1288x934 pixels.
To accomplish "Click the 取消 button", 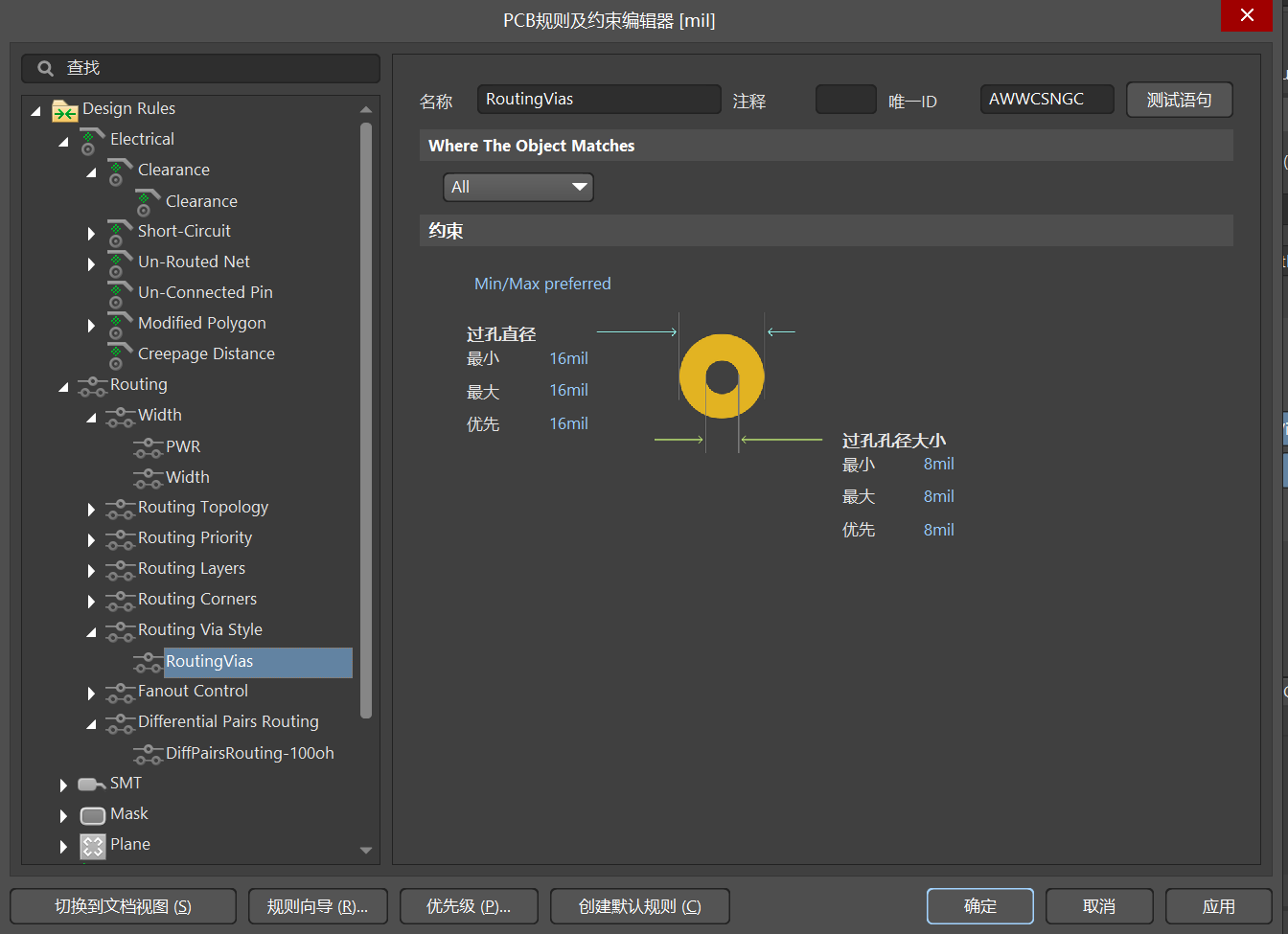I will [1099, 906].
